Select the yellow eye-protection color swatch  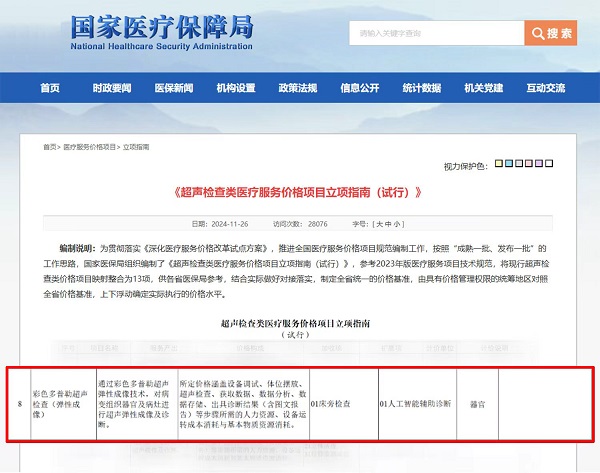[x=499, y=163]
